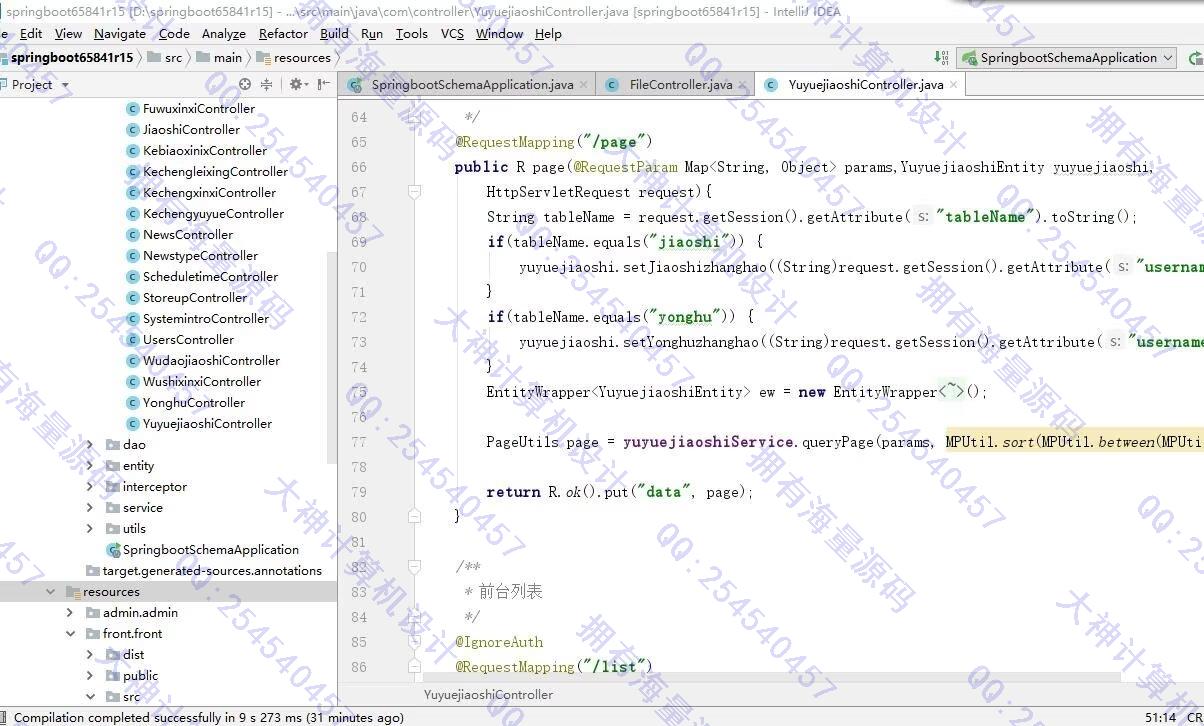Screen dimensions: 1204x726
Task: Click the fold marker at line 82
Action: click(414, 567)
